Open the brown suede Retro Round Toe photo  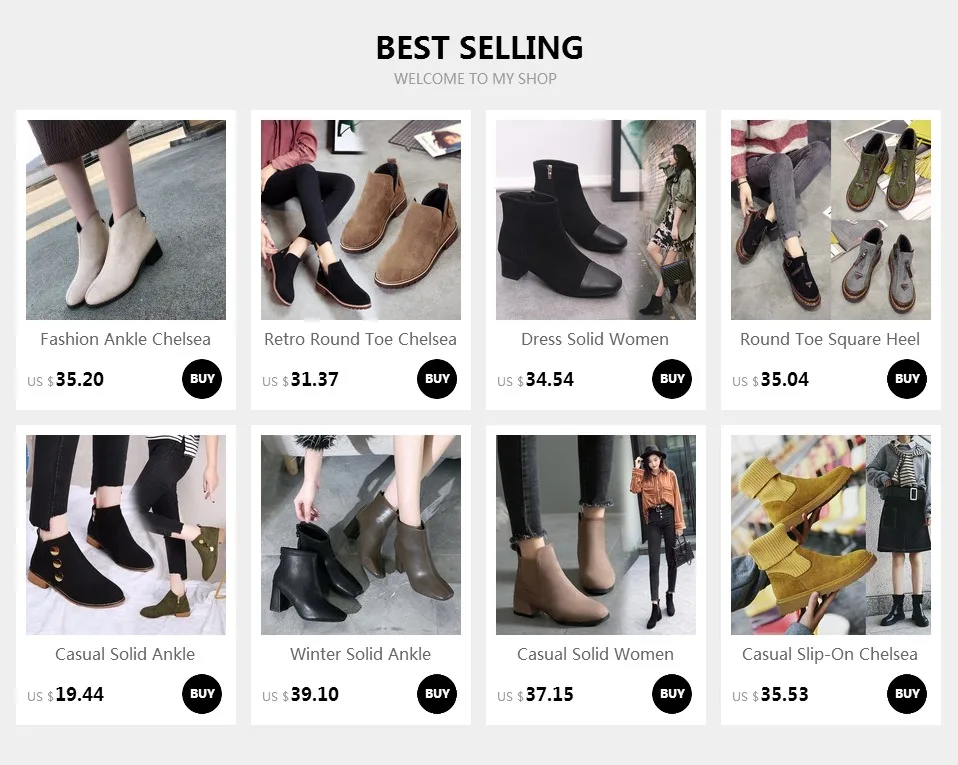[361, 220]
